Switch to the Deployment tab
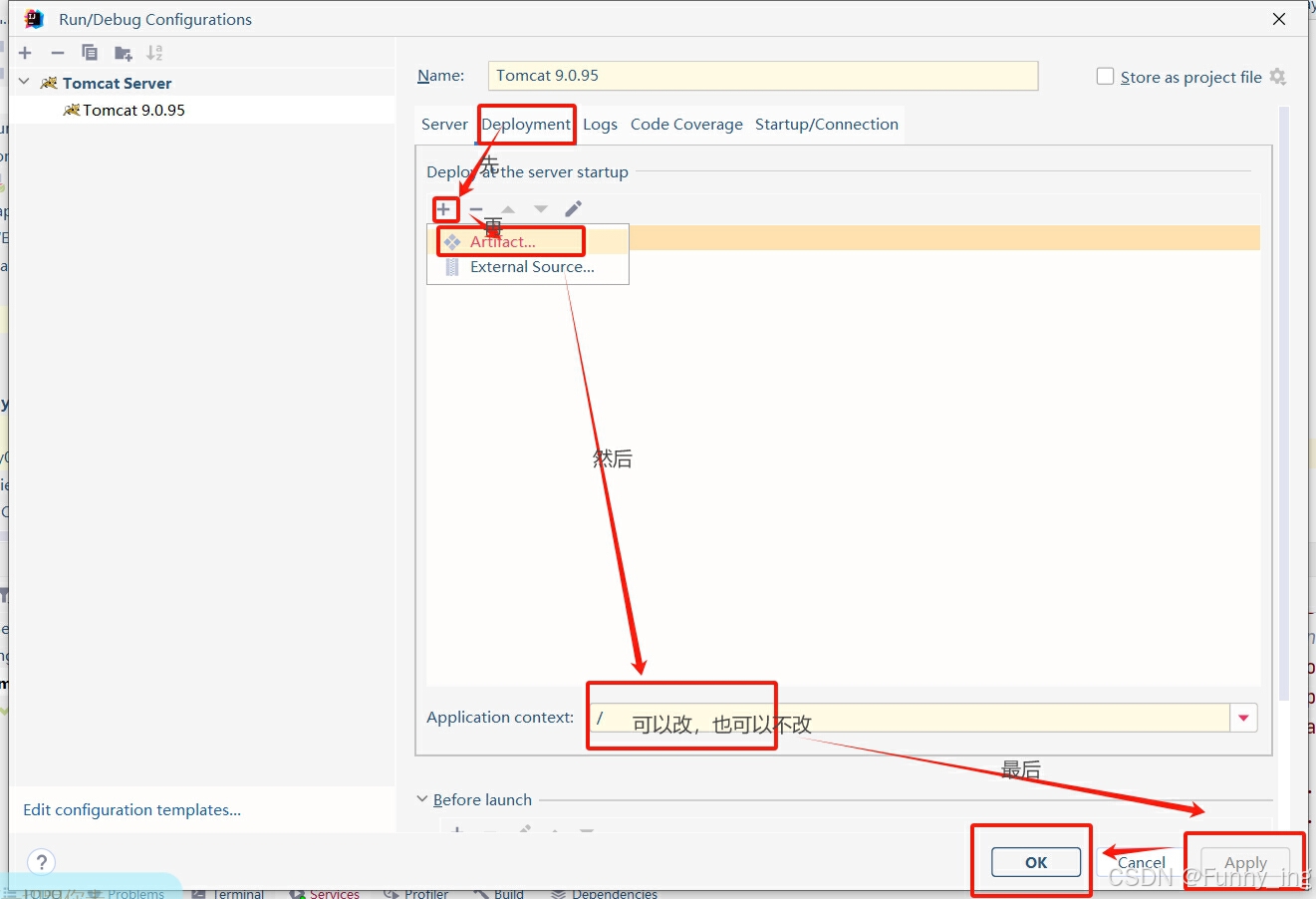Viewport: 1316px width, 899px height. pos(526,125)
